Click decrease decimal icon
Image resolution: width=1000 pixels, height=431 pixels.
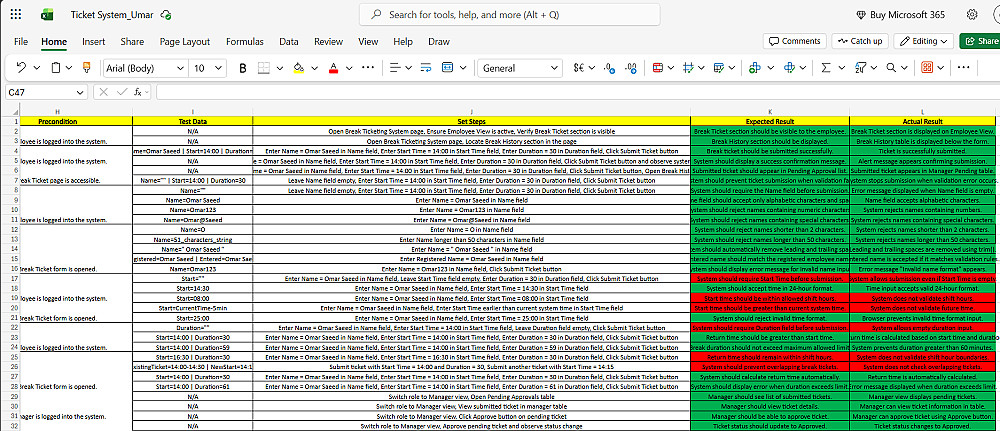(631, 68)
